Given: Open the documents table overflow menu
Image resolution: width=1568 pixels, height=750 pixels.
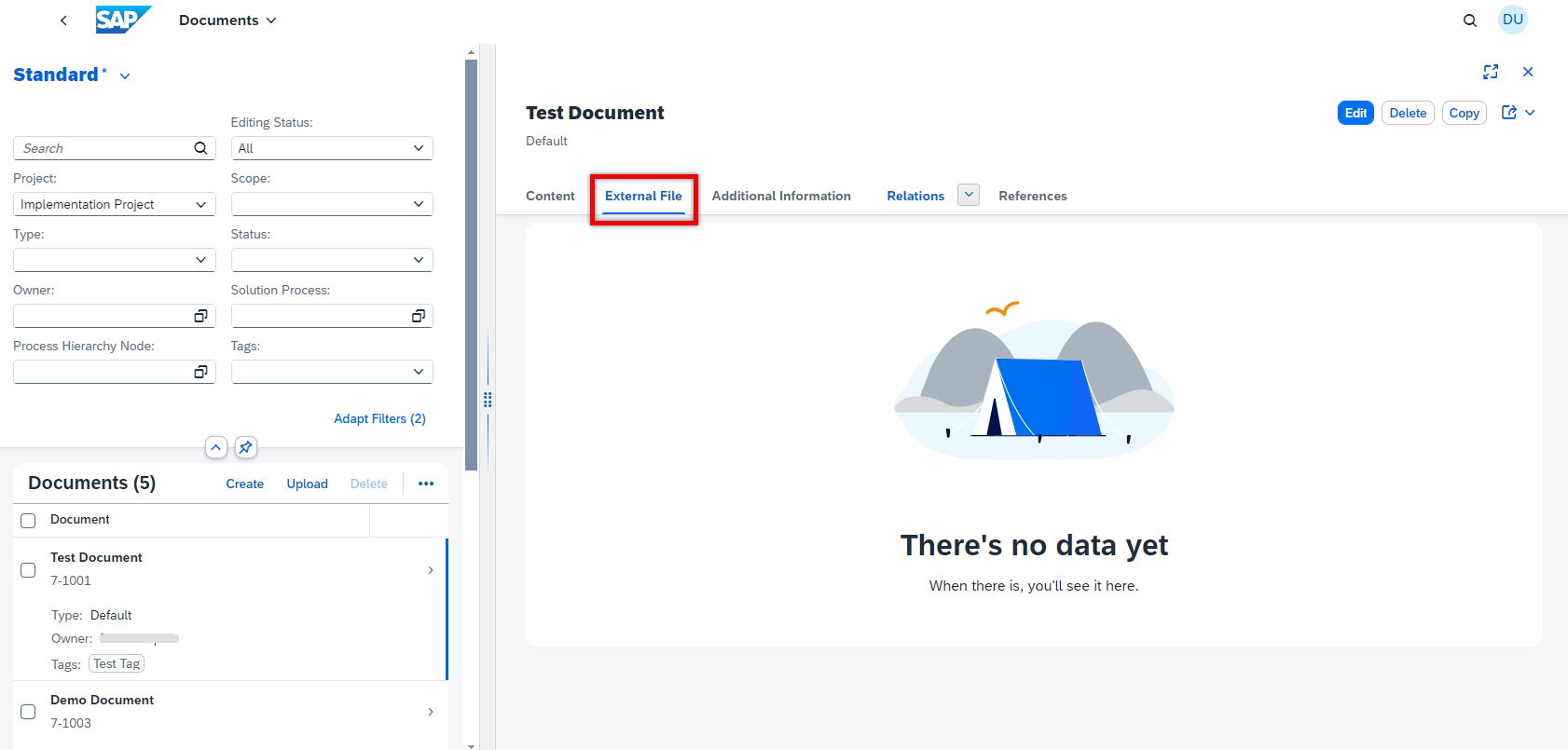Looking at the screenshot, I should coord(426,484).
